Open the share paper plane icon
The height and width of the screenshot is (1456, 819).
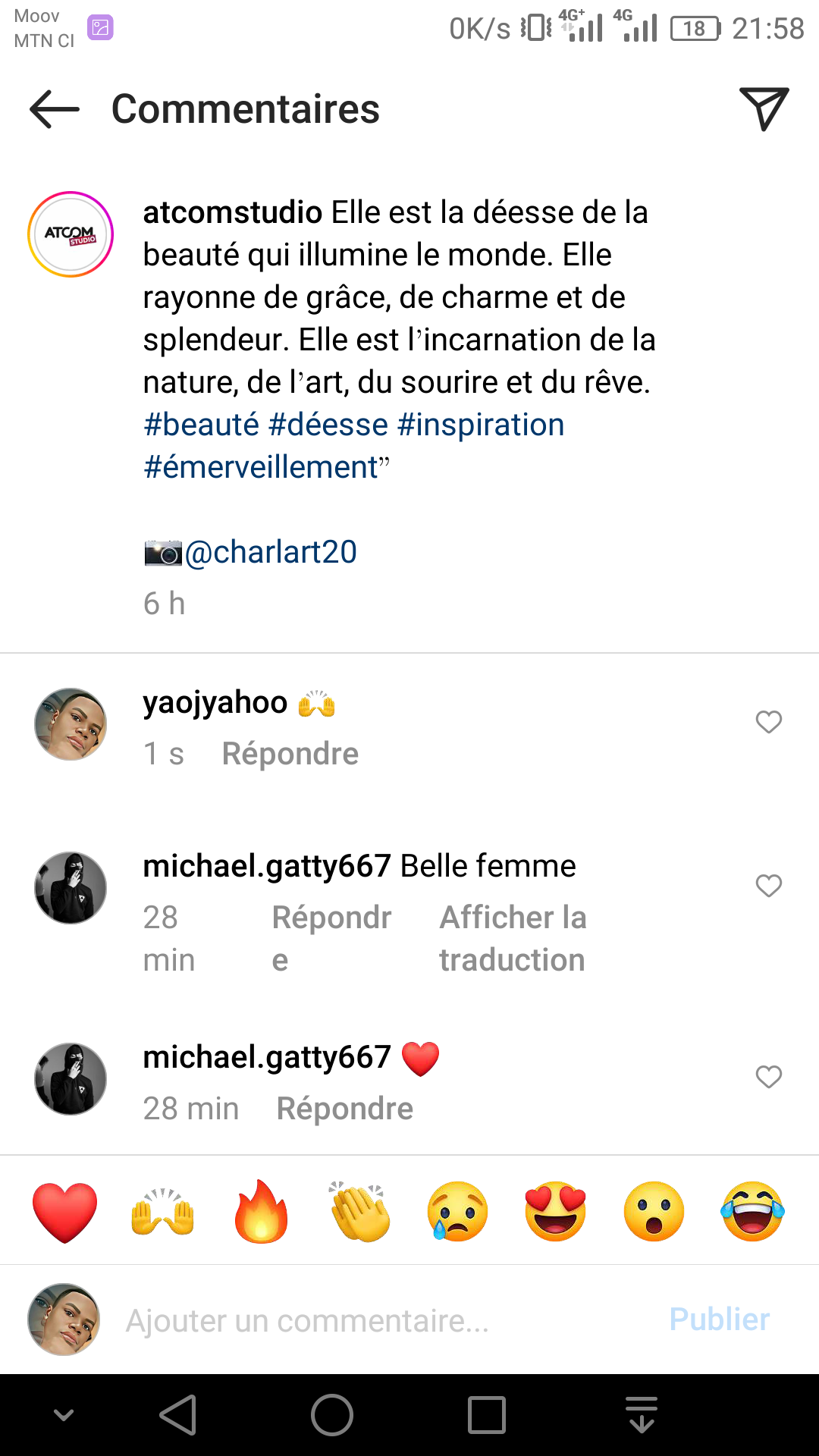tap(764, 108)
